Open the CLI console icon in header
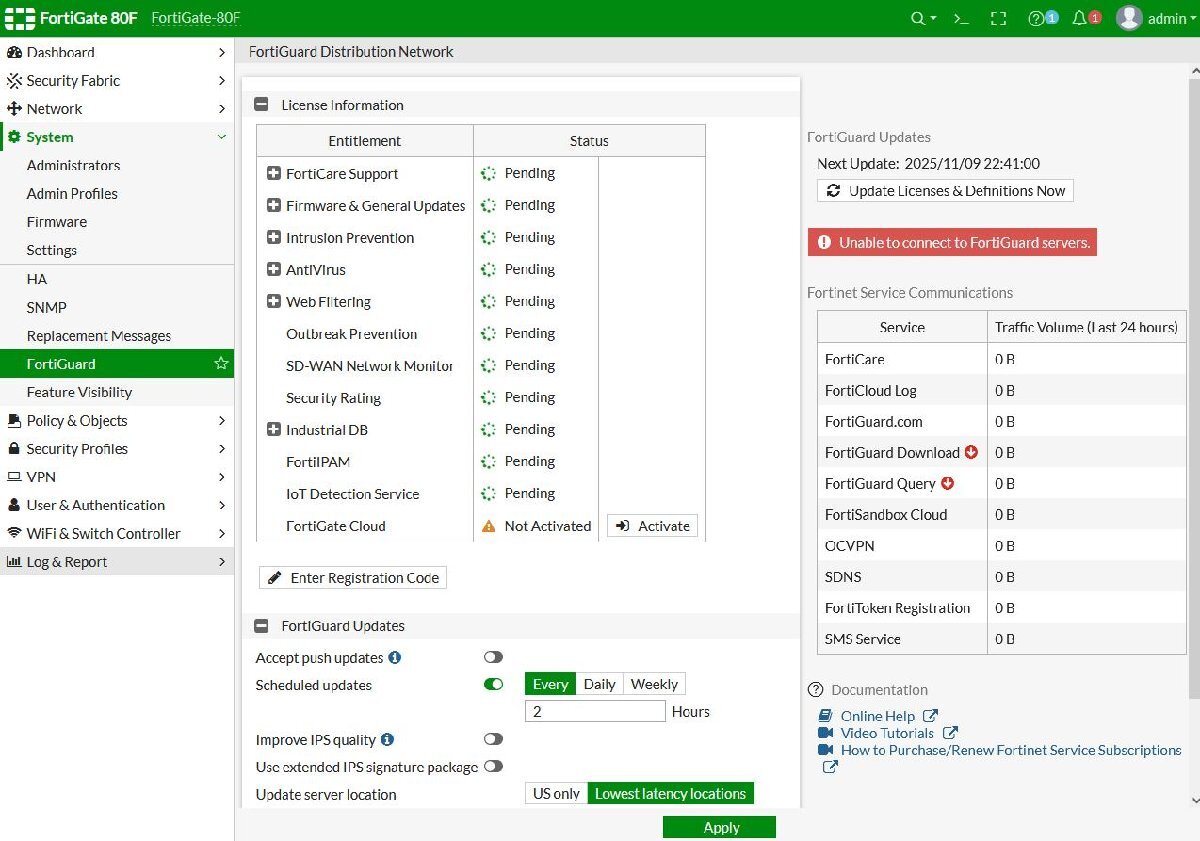 pyautogui.click(x=961, y=18)
